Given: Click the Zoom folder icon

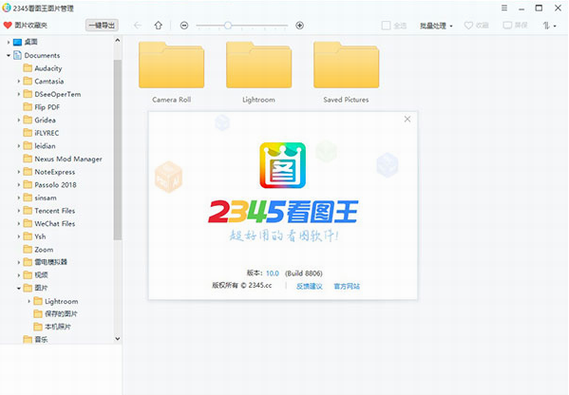Looking at the screenshot, I should (x=28, y=249).
